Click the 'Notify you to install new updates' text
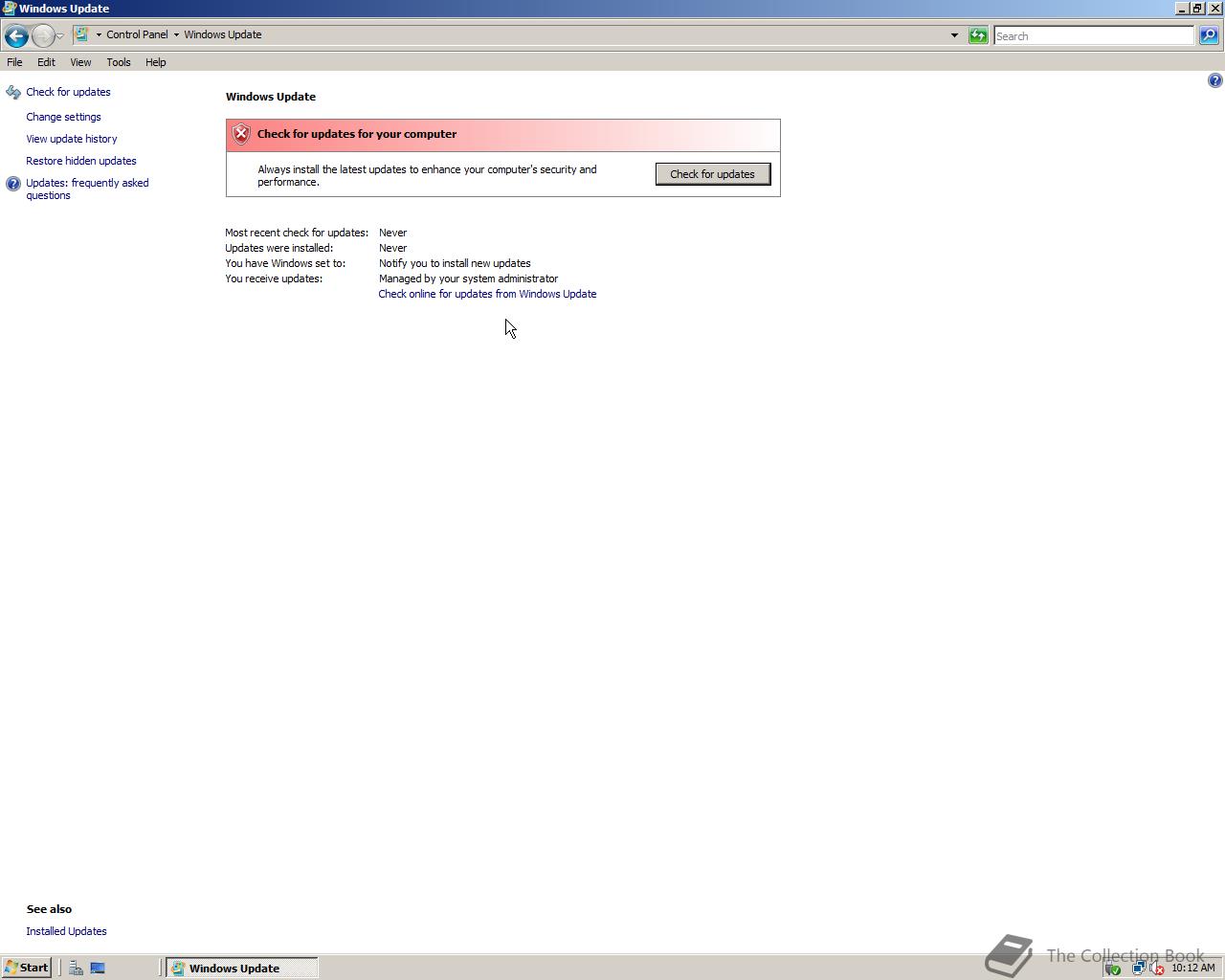The image size is (1225, 980). coord(455,263)
